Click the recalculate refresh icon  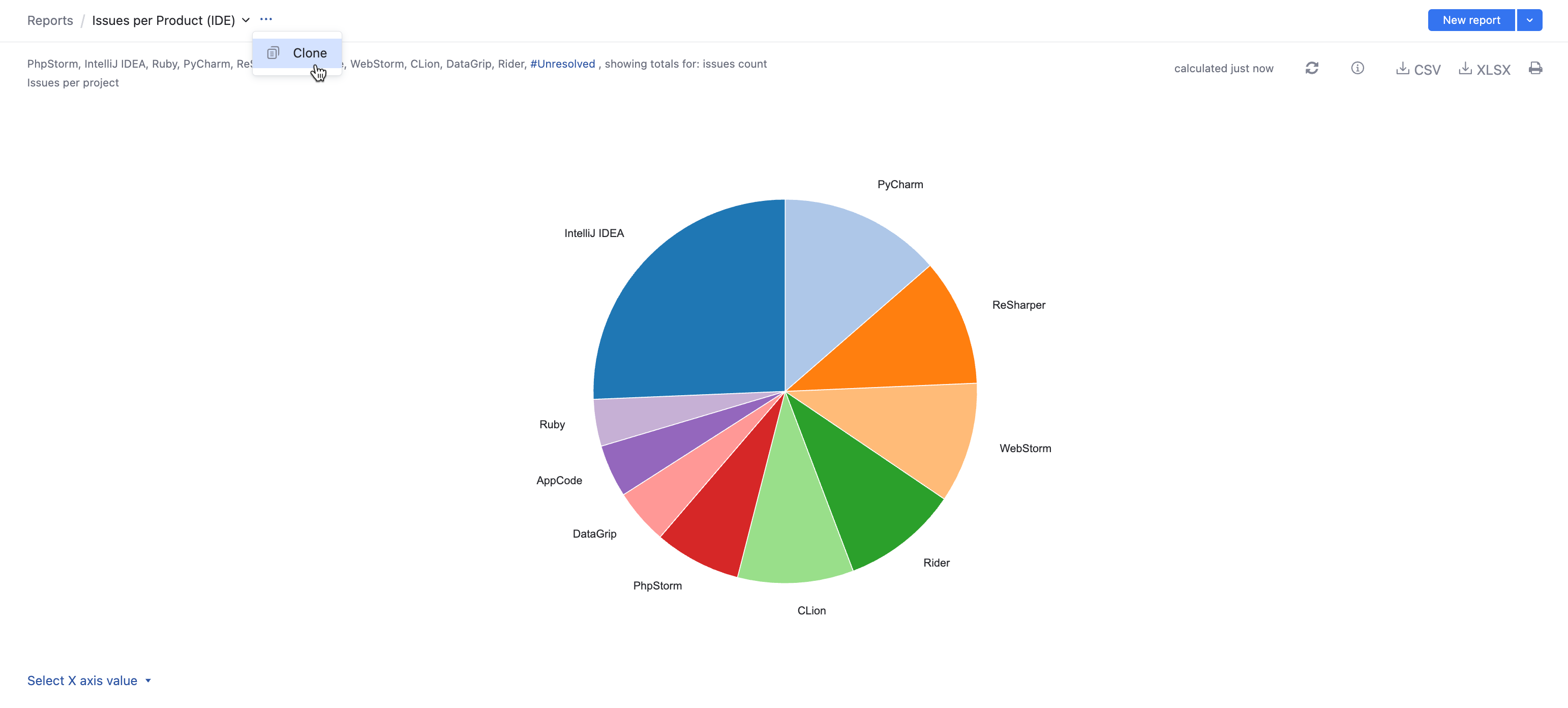click(x=1312, y=68)
